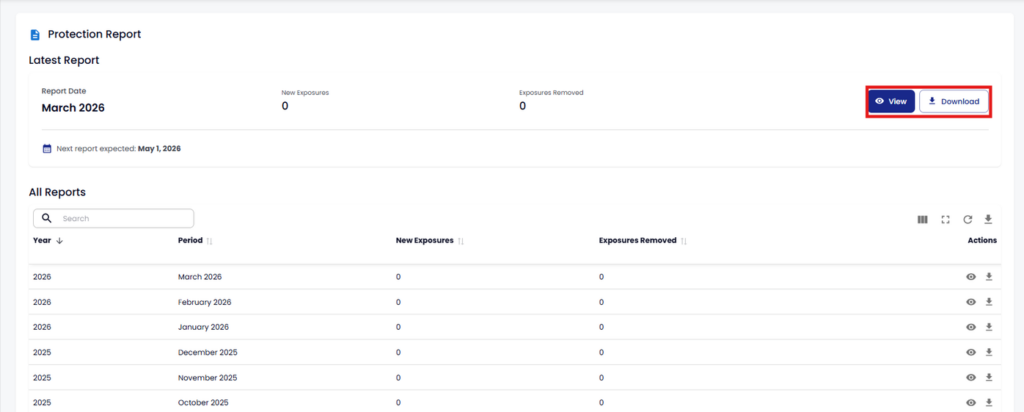Download the October 2025 report
The height and width of the screenshot is (412, 1024).
coord(989,402)
